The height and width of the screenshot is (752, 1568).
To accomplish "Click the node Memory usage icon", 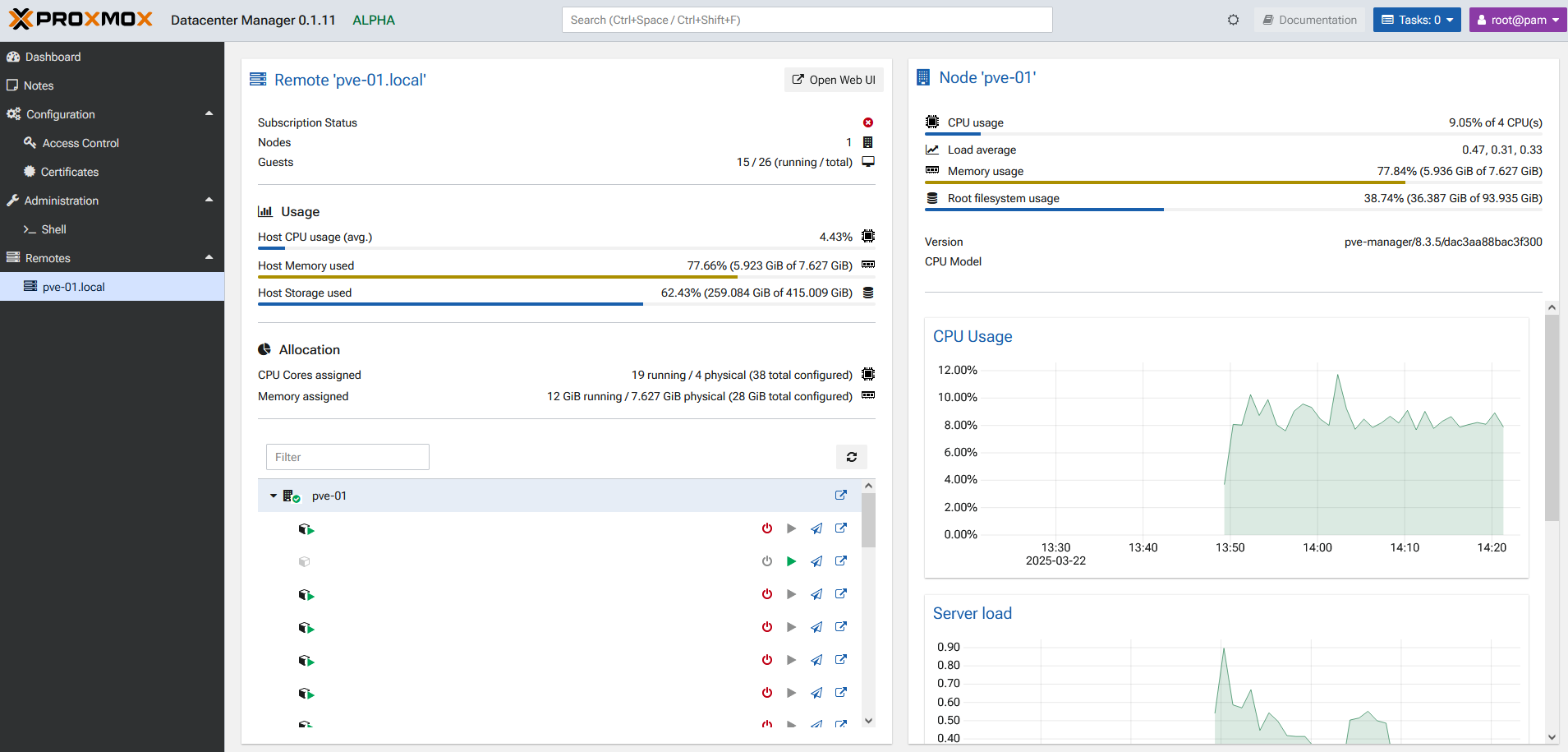I will click(x=932, y=170).
